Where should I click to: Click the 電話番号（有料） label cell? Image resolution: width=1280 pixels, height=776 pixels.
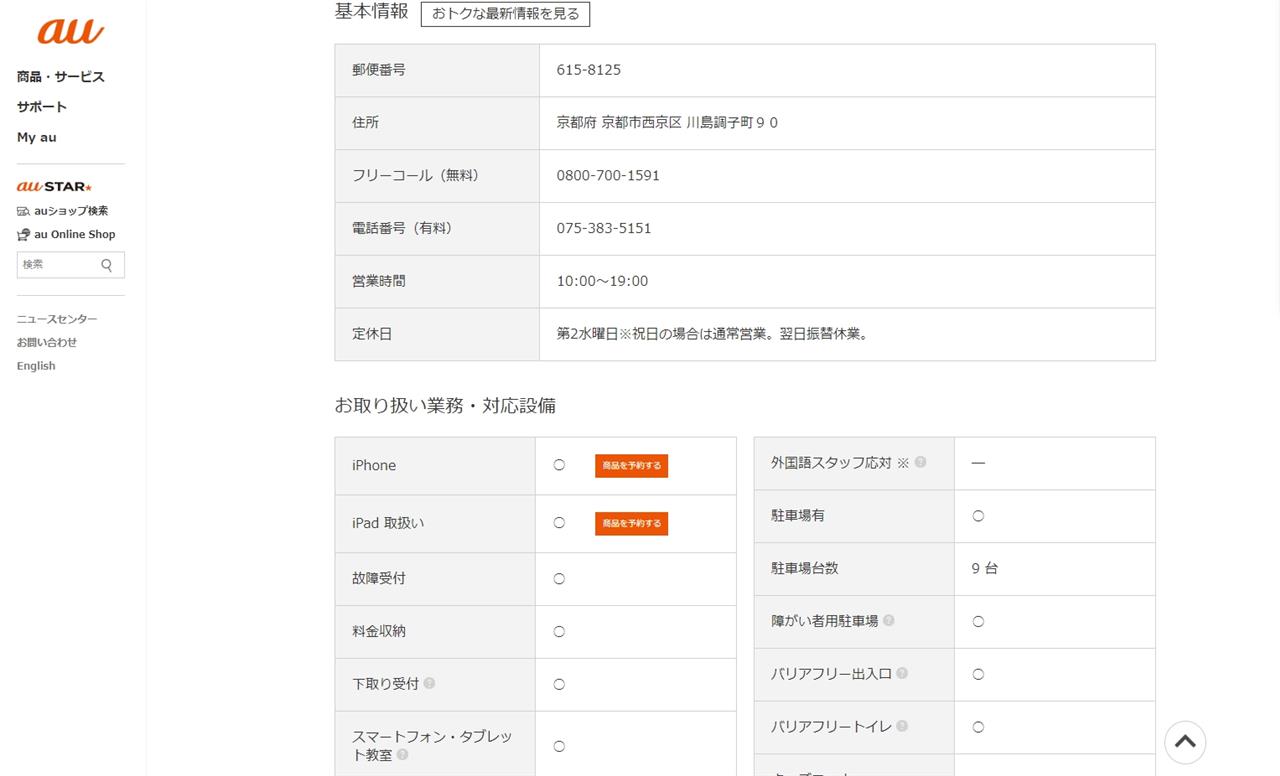coord(437,229)
